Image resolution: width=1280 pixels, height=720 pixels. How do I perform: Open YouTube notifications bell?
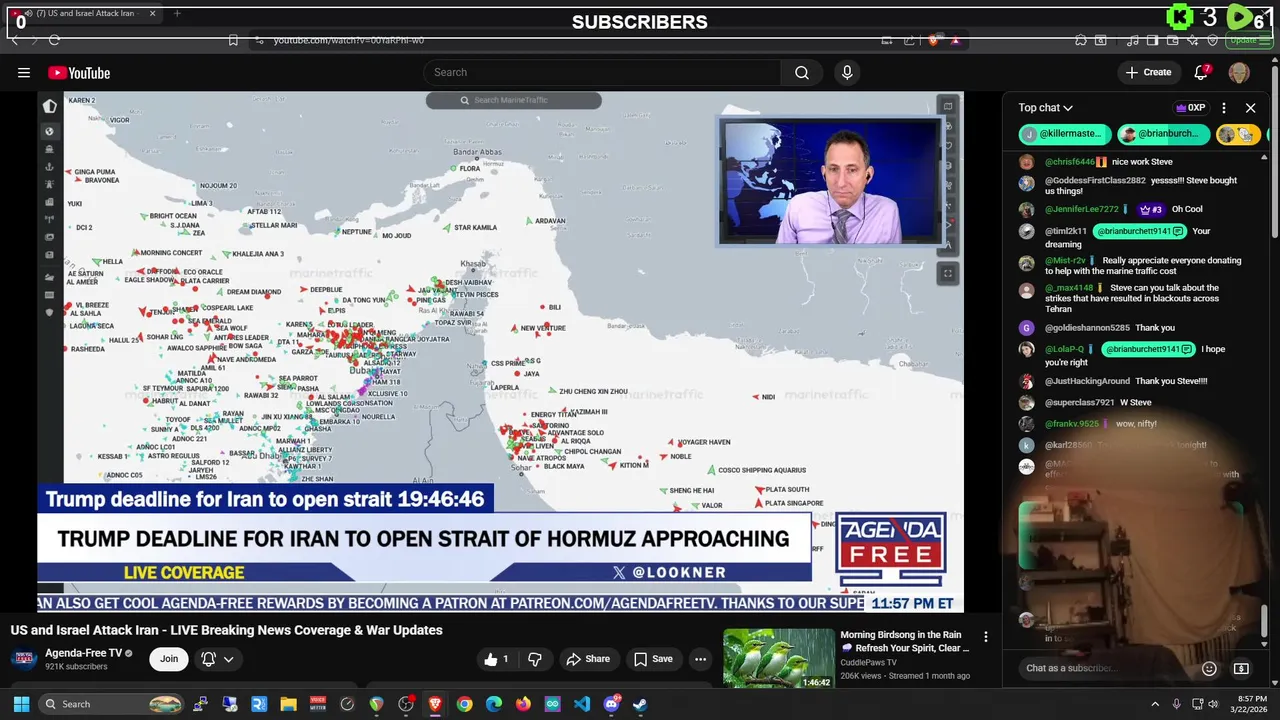[x=1201, y=72]
